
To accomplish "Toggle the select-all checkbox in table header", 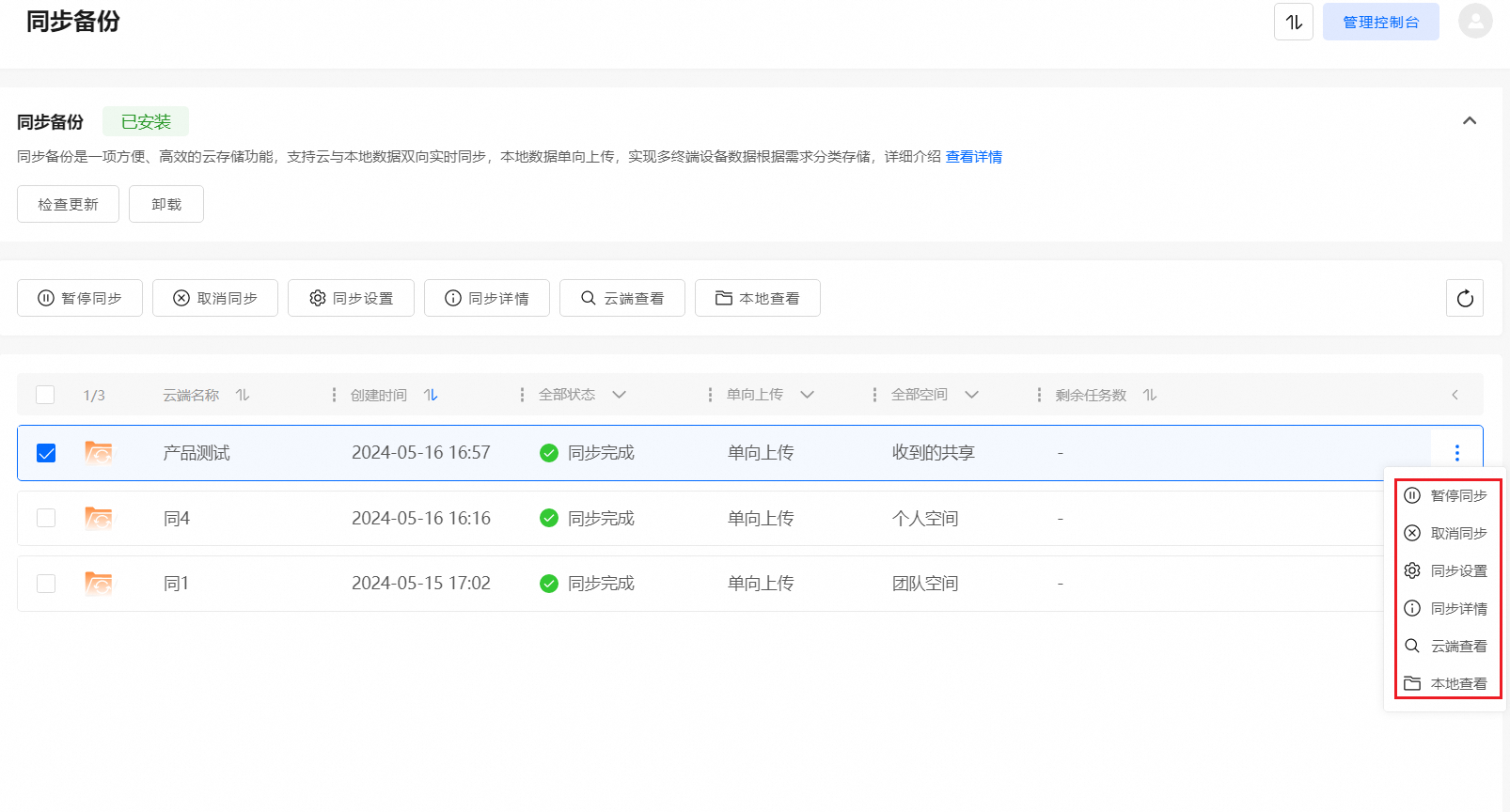I will point(45,395).
